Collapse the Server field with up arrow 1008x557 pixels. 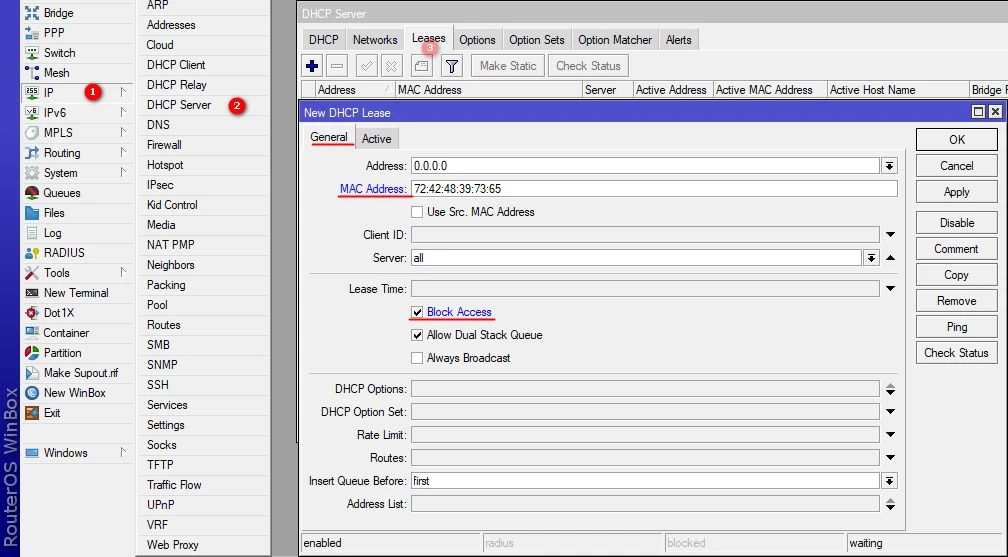[890, 258]
